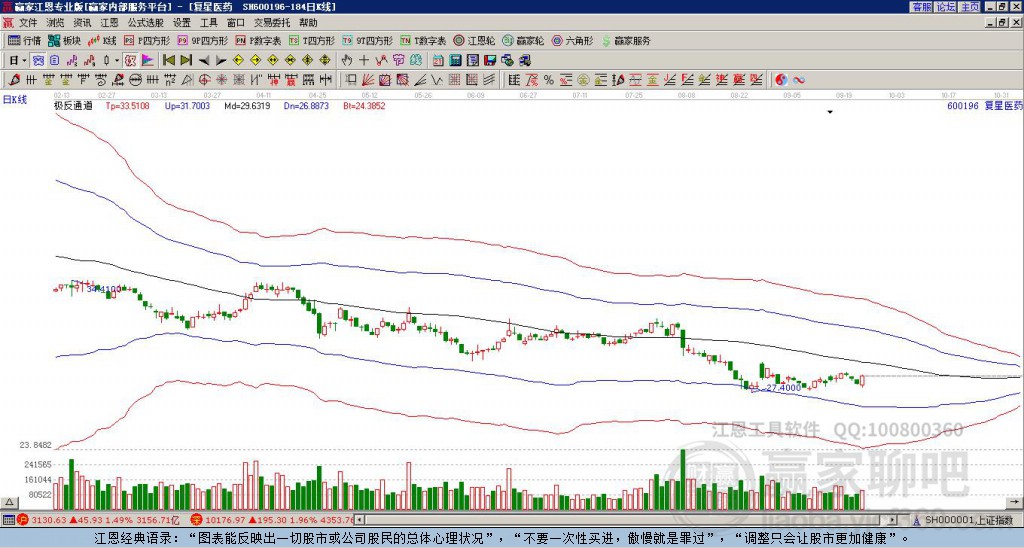
Task: Open the P四方形 square tool
Action: coord(147,40)
